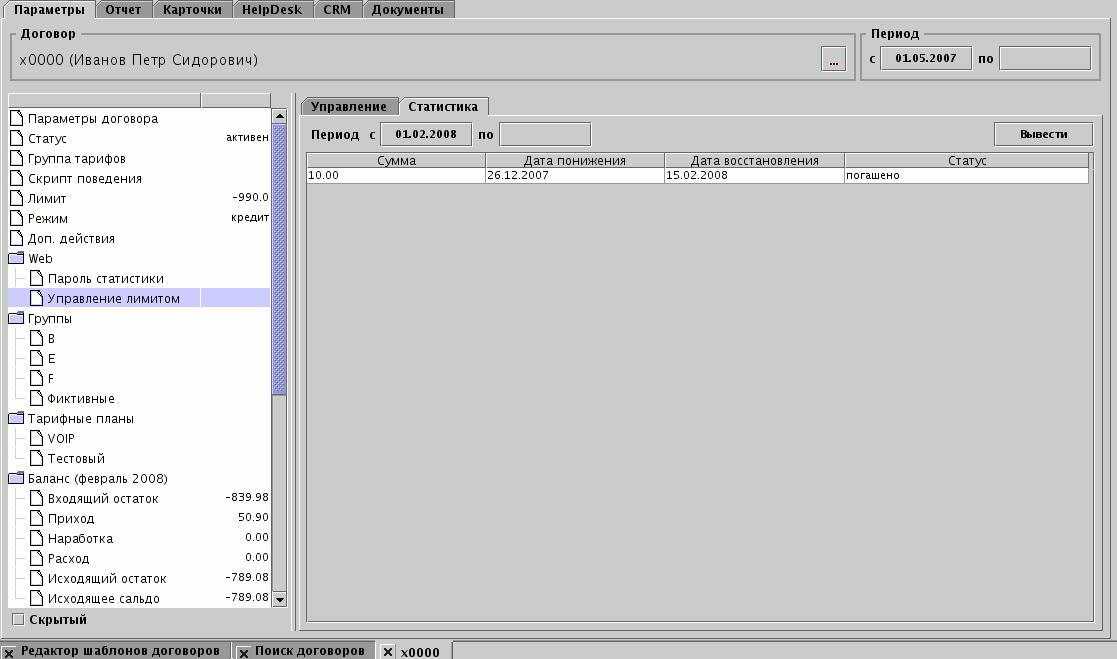
Task: Collapse the Баланс (февраль 2008) folder
Action: pyautogui.click(x=16, y=478)
